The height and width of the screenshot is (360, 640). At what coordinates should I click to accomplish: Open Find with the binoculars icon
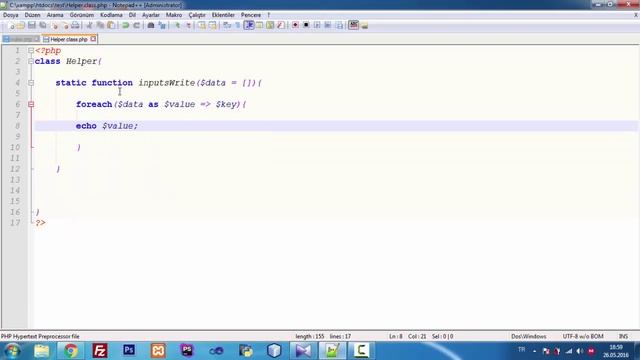[151, 25]
